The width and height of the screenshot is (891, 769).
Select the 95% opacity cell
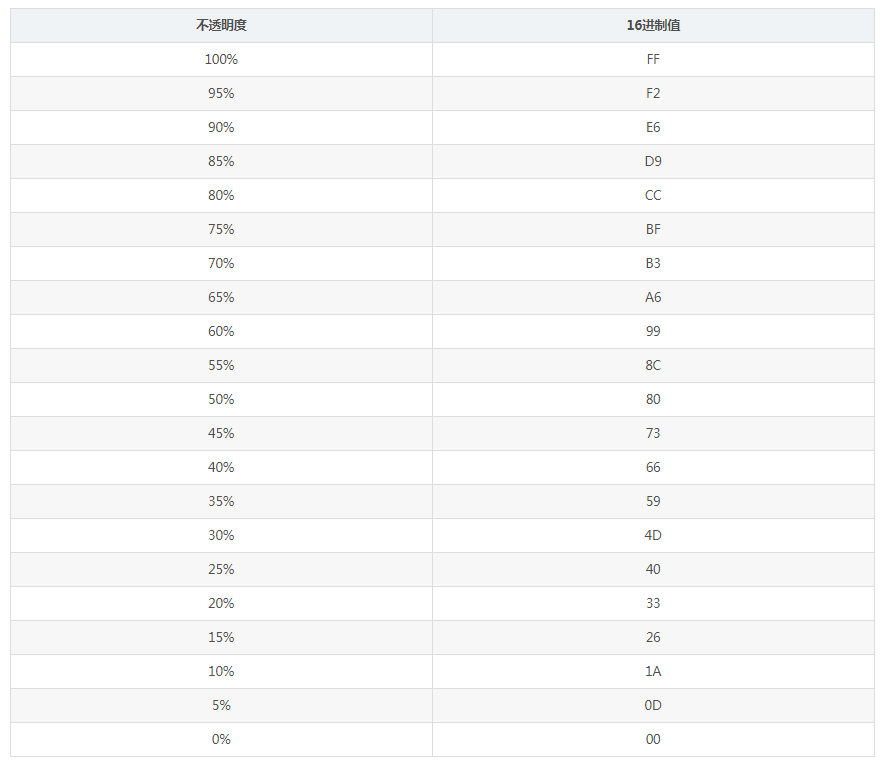click(x=221, y=94)
